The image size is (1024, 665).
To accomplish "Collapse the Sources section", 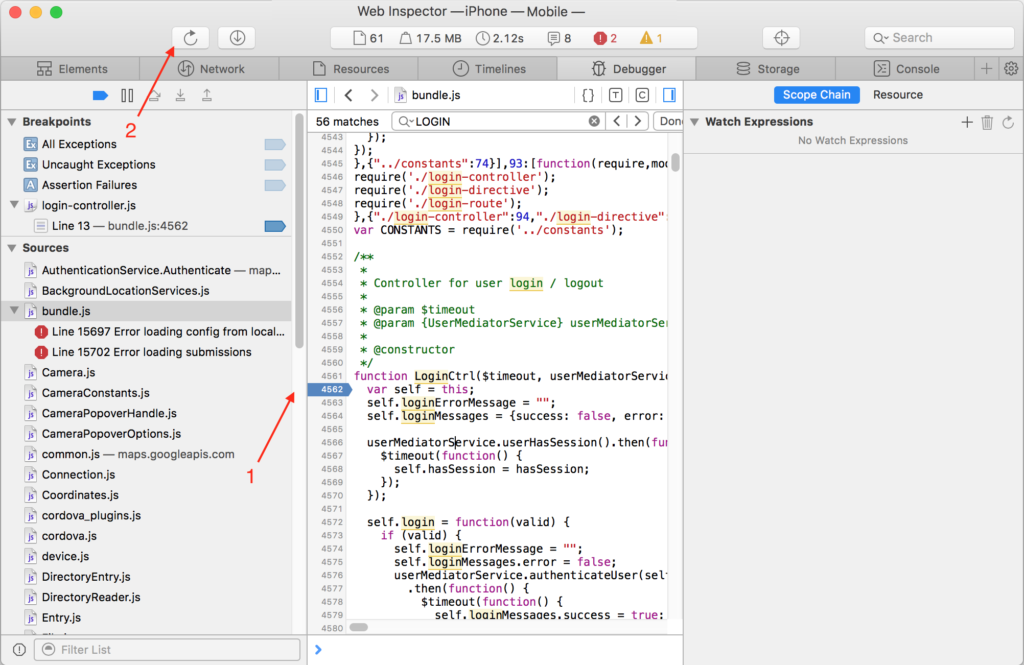I will pyautogui.click(x=12, y=248).
